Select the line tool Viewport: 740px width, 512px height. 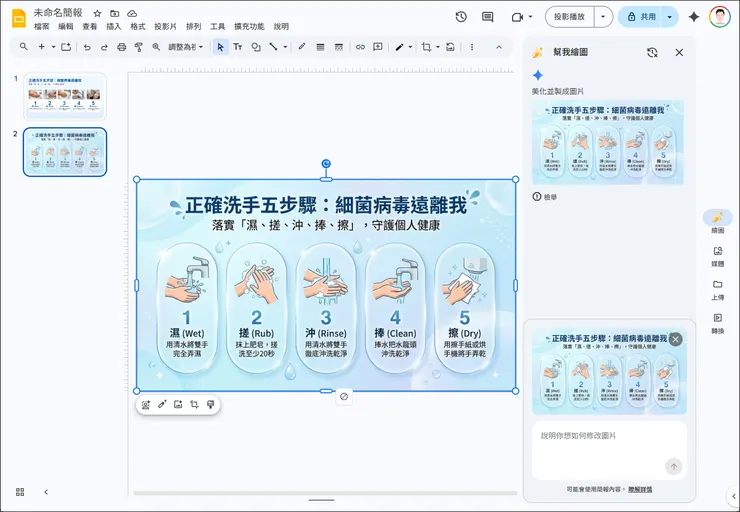pyautogui.click(x=273, y=47)
